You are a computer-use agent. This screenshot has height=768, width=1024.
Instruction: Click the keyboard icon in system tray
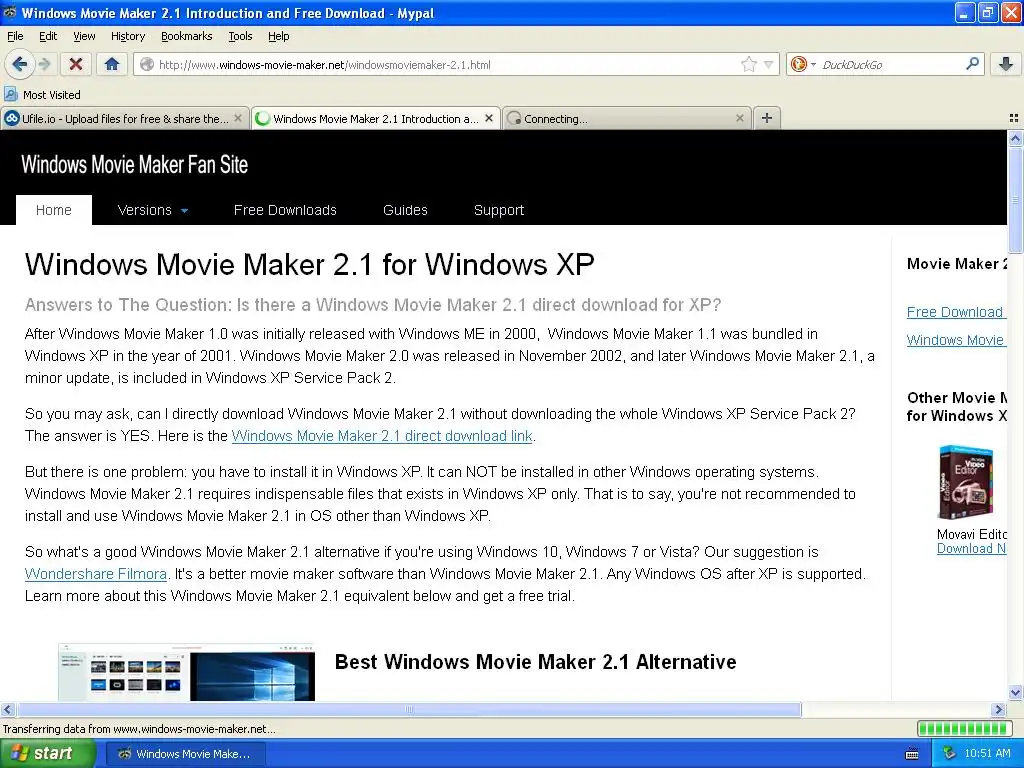click(912, 754)
